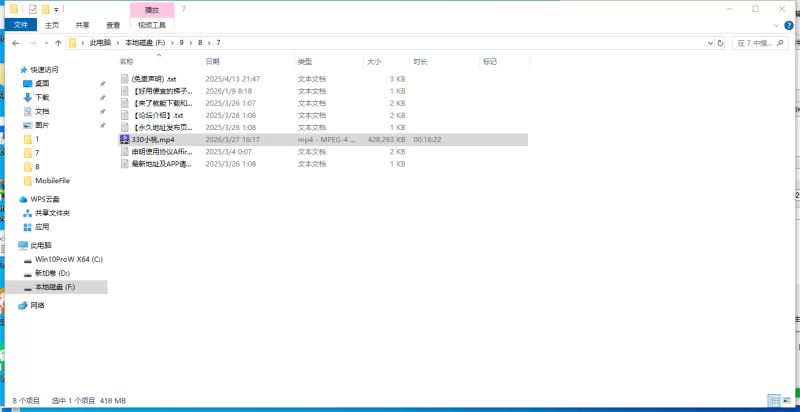This screenshot has height=412, width=800.
Task: Switch to the 共享 ribbon tab
Action: coord(82,24)
